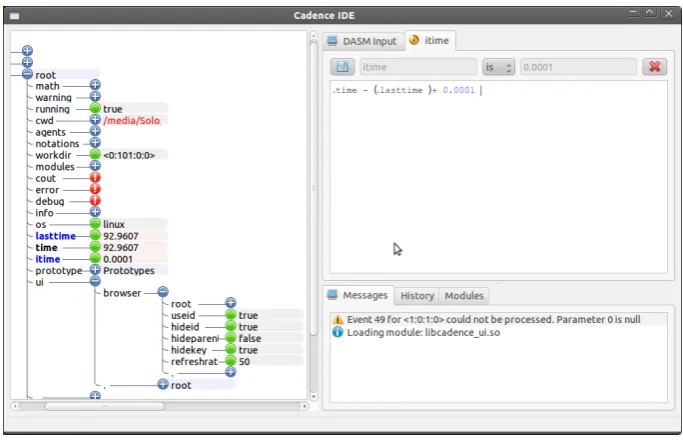
Task: Click the green dot beside itime
Action: pos(95,258)
